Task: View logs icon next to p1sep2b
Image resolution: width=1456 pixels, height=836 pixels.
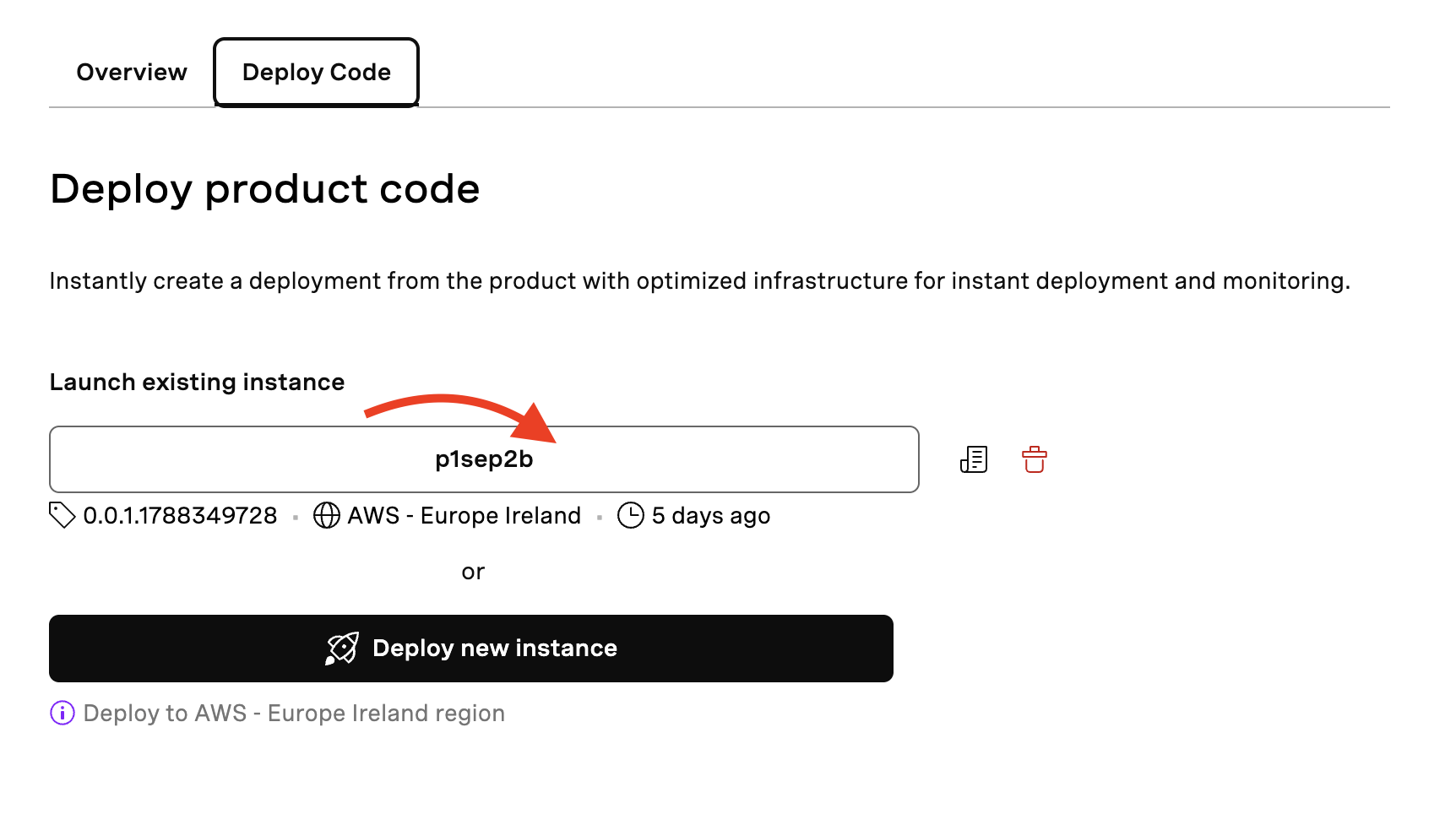Action: pos(974,459)
